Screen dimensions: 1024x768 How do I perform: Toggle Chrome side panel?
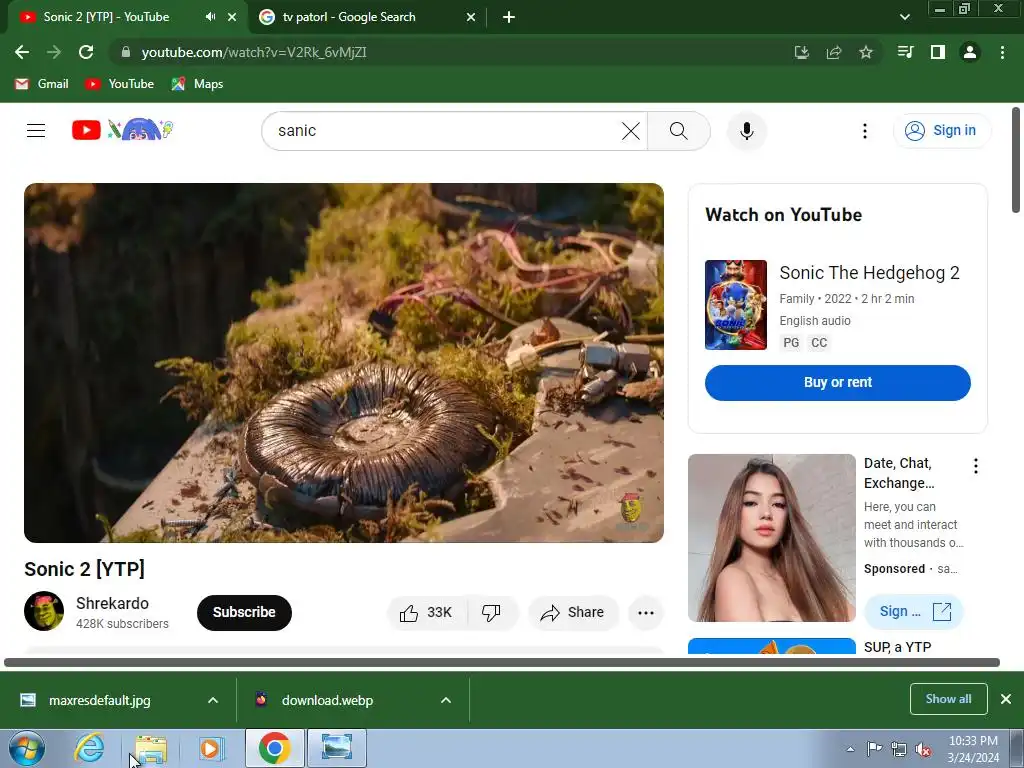pos(938,52)
